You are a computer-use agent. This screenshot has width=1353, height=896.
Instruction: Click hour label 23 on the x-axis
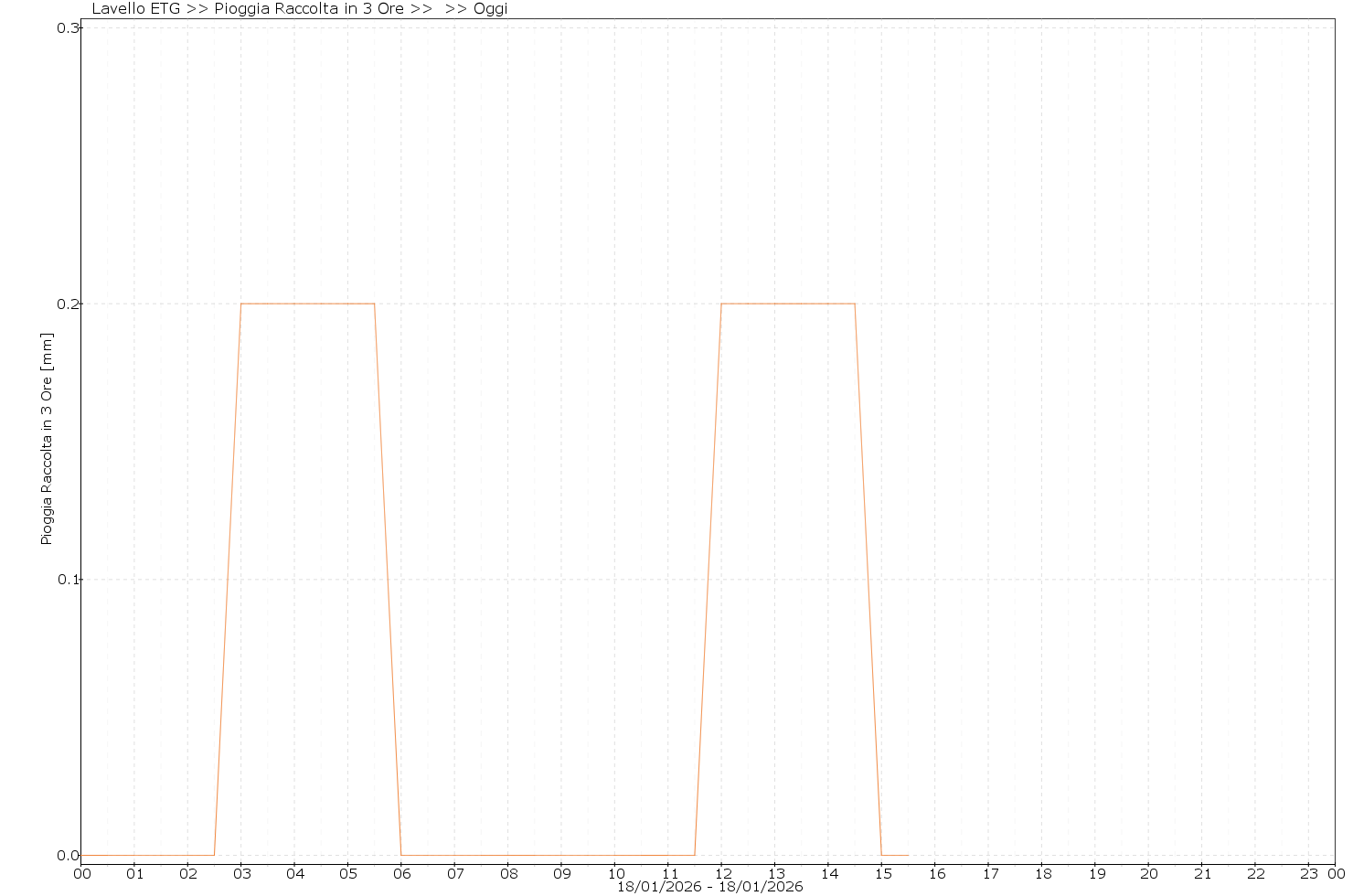[1309, 874]
